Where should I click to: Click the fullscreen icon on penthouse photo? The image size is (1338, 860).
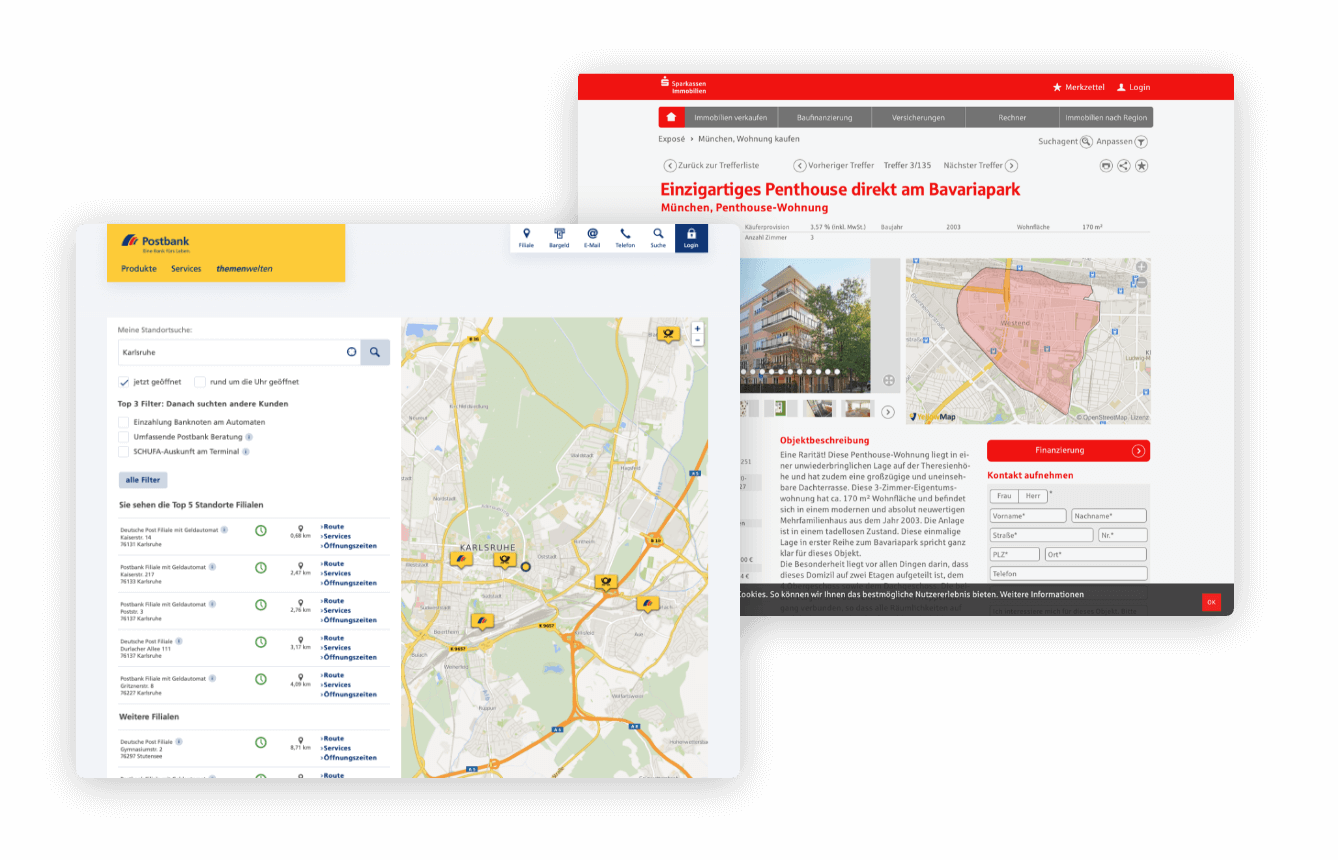click(889, 381)
